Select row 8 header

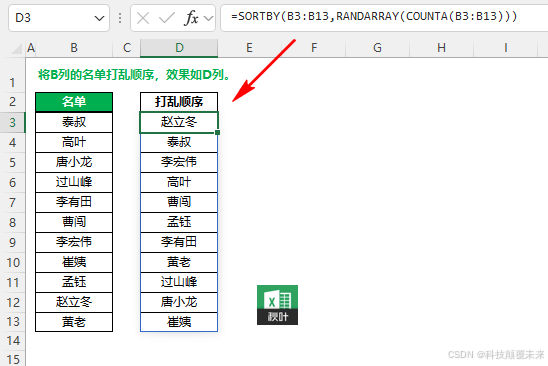click(13, 222)
